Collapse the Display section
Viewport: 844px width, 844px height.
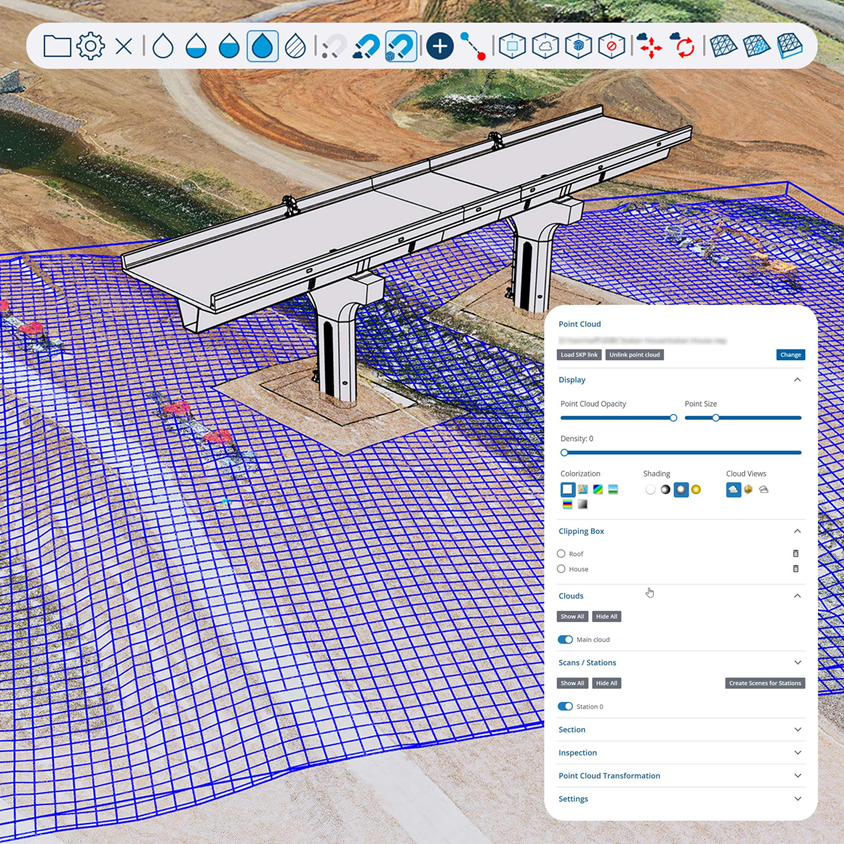click(797, 380)
